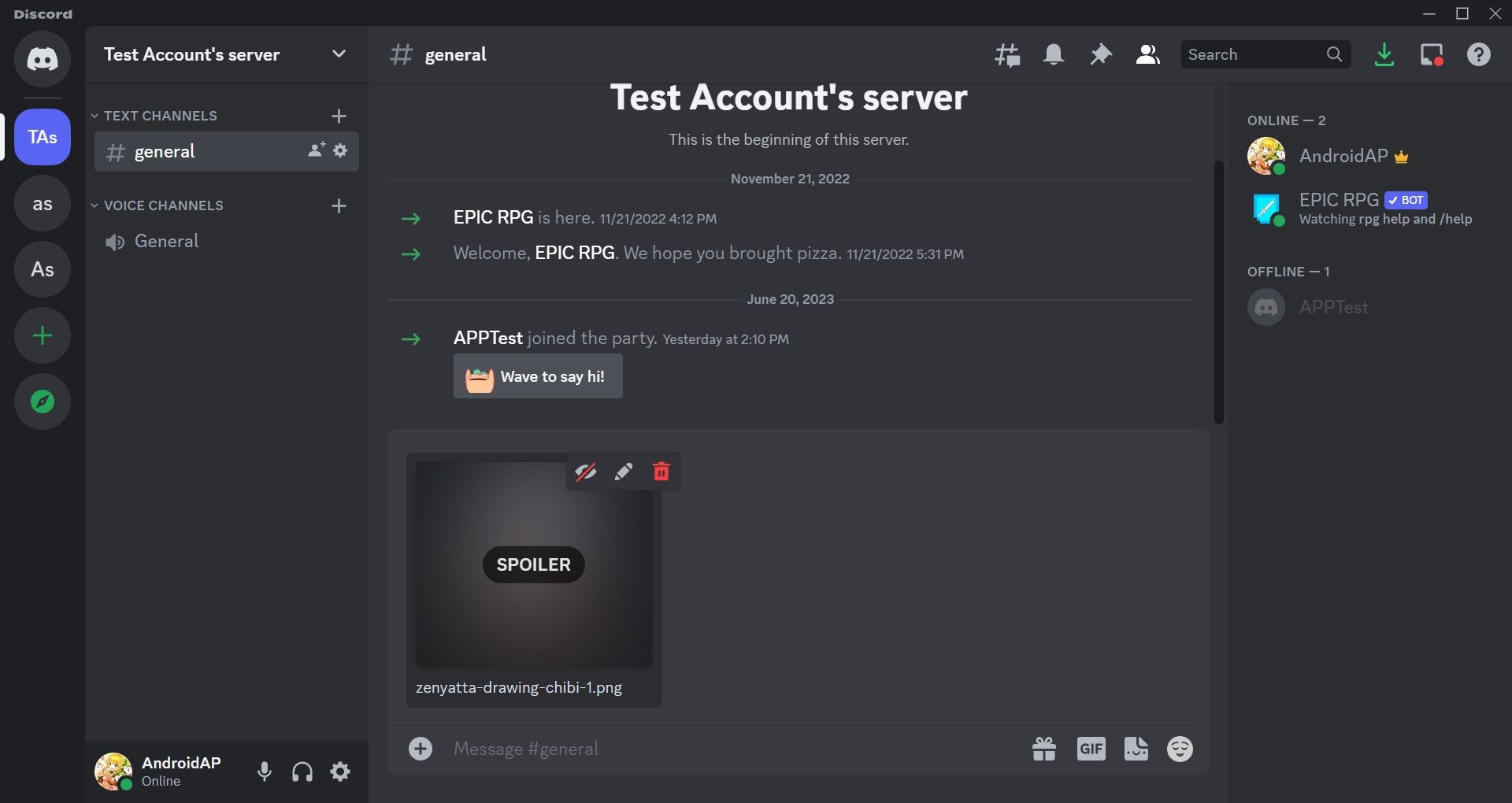This screenshot has width=1512, height=803.
Task: Create a new server with the plus icon
Action: coord(42,335)
